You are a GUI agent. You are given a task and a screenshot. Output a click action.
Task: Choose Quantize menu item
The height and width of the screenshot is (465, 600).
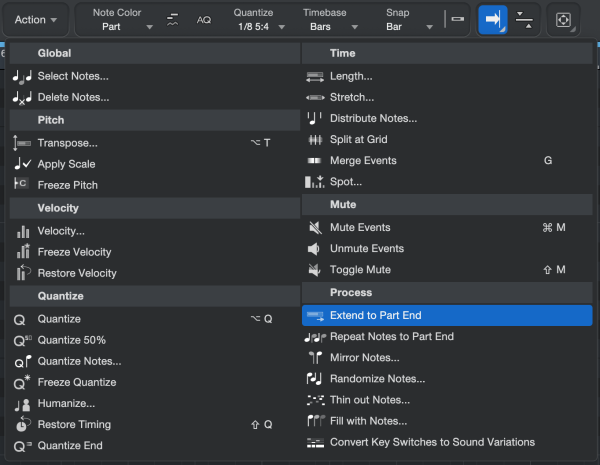[155, 319]
